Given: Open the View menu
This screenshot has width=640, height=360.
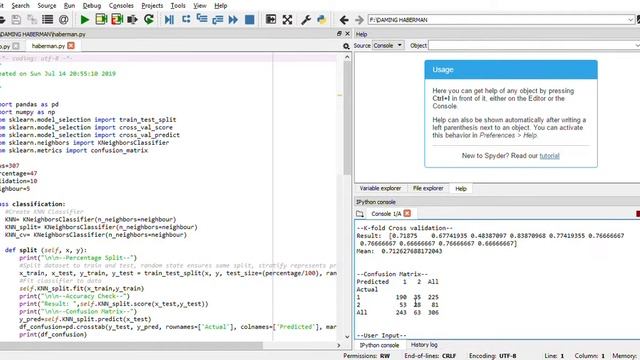Looking at the screenshot, I should coord(200,6).
